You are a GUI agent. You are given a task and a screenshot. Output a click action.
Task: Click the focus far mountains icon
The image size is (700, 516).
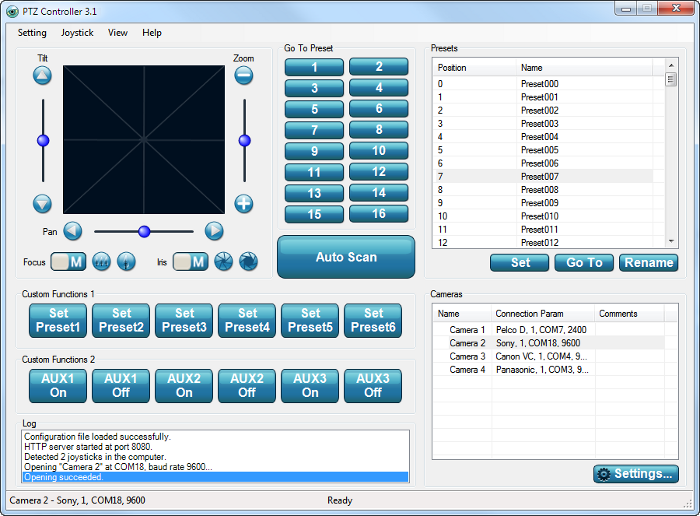click(x=101, y=262)
